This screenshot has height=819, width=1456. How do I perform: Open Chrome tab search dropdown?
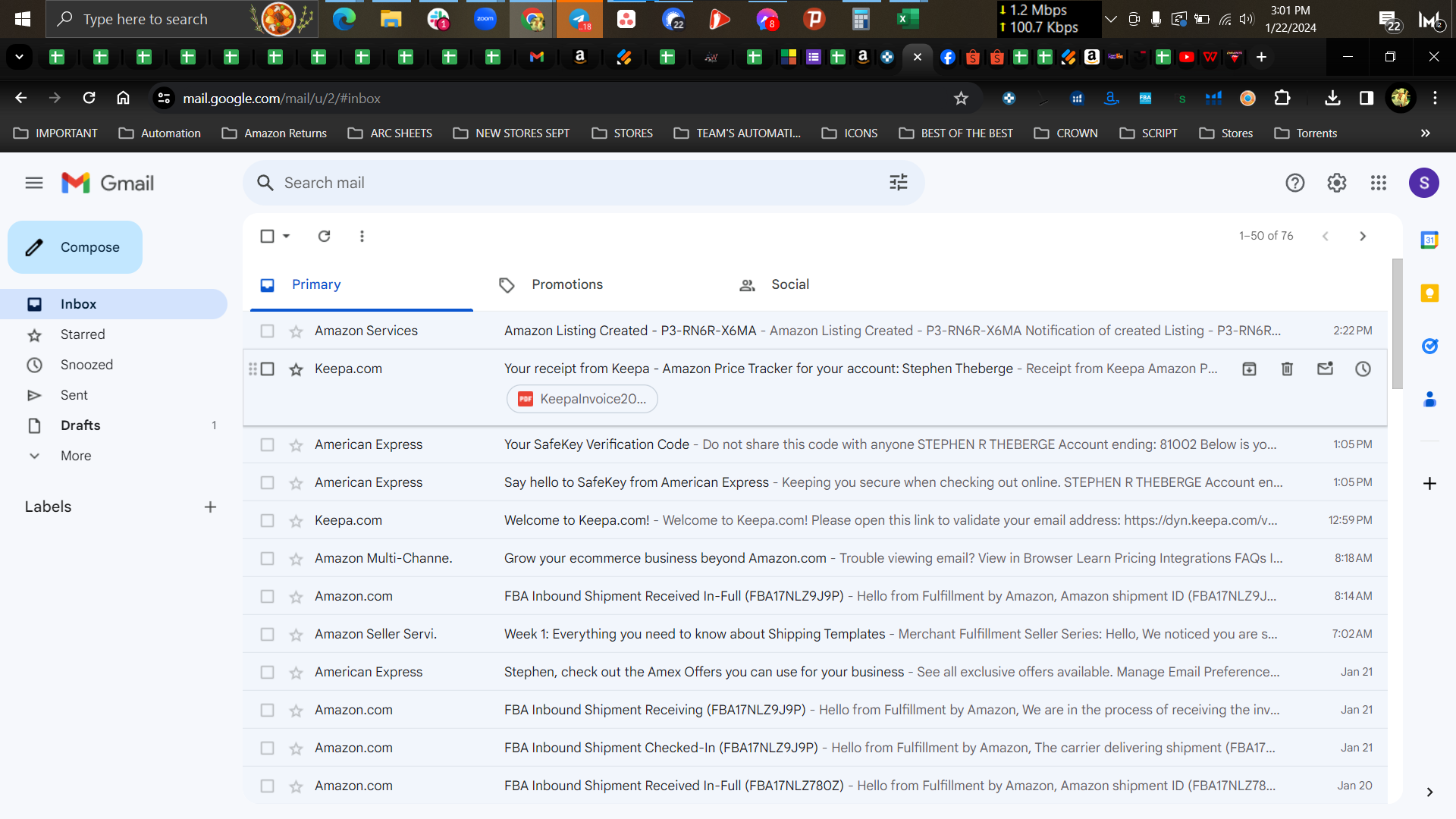(19, 57)
